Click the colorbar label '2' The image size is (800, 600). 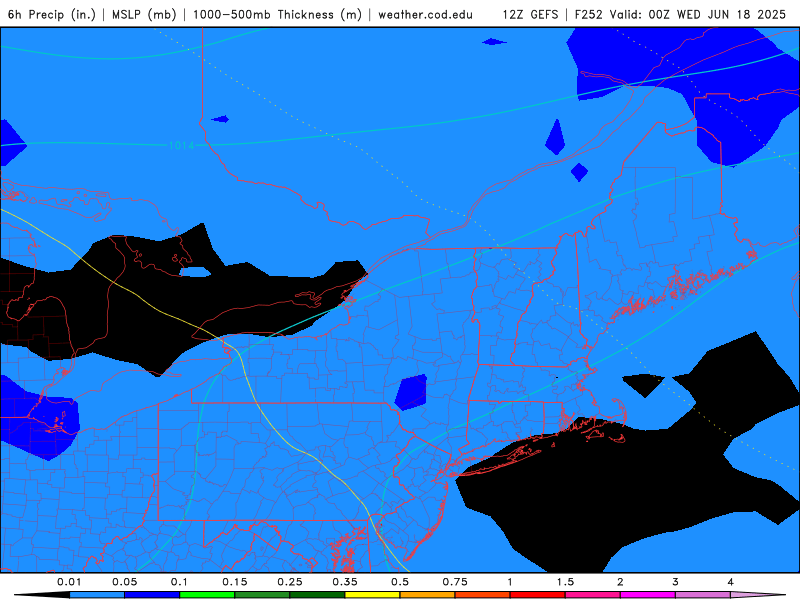(x=620, y=582)
